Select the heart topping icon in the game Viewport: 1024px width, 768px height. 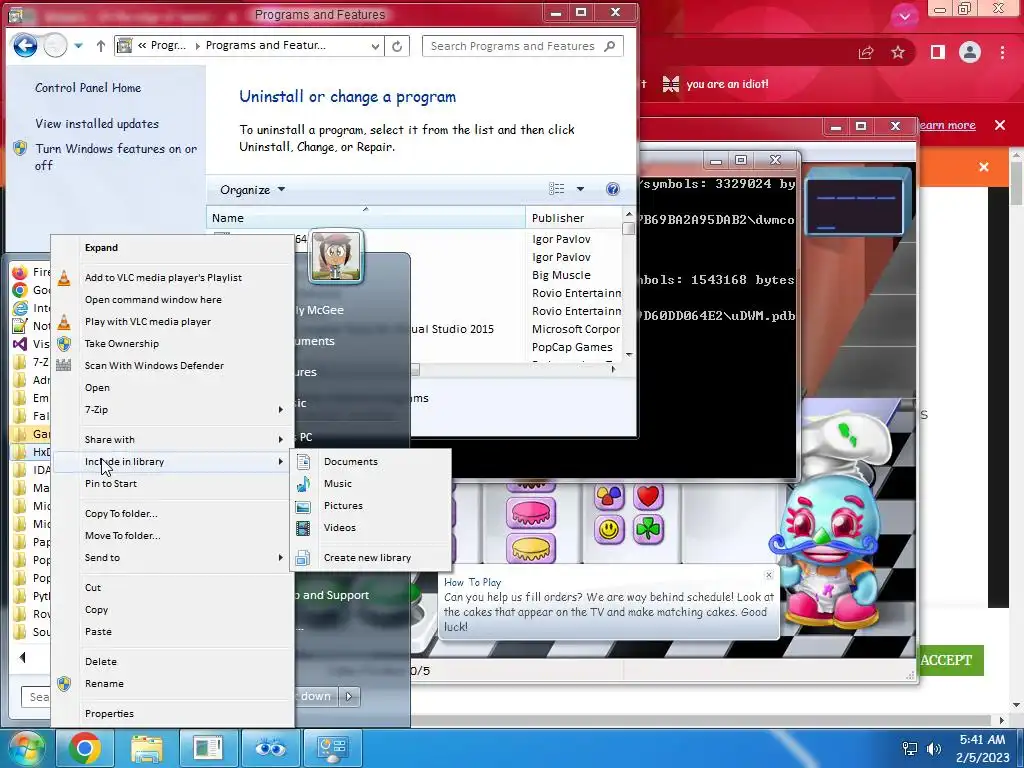click(x=648, y=497)
